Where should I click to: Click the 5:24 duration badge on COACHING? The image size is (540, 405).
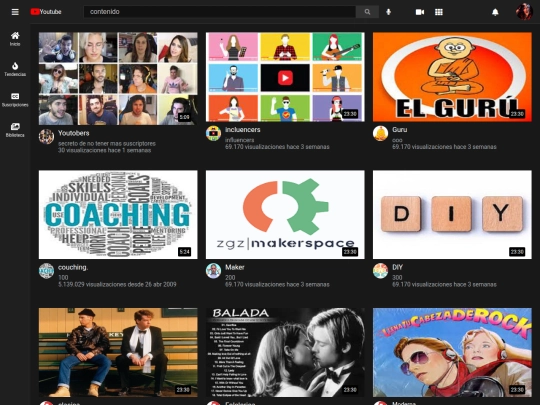(x=184, y=252)
